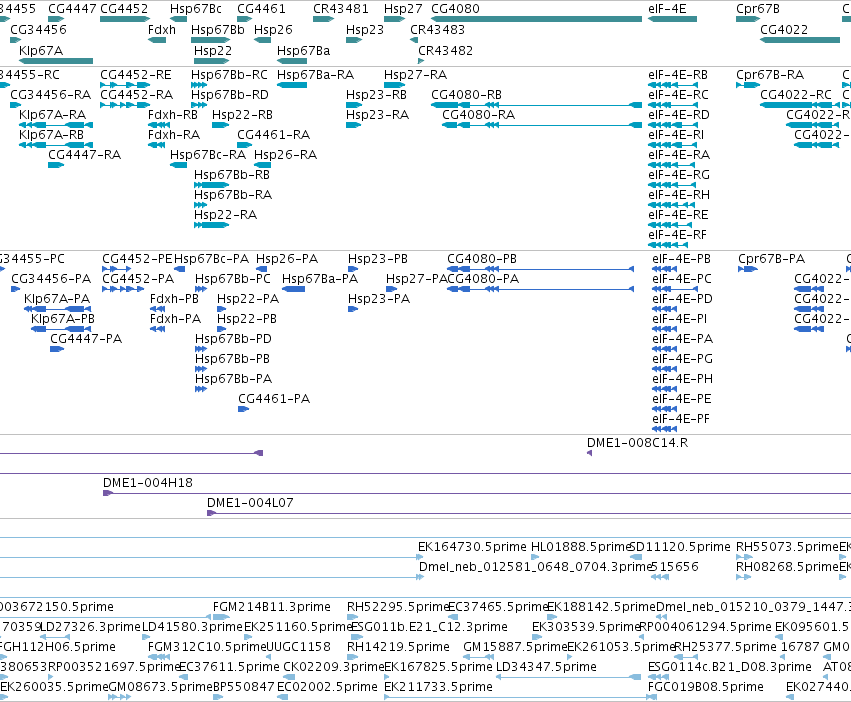Image resolution: width=851 pixels, height=702 pixels.
Task: Click the CG34456 gene label
Action: (x=38, y=29)
